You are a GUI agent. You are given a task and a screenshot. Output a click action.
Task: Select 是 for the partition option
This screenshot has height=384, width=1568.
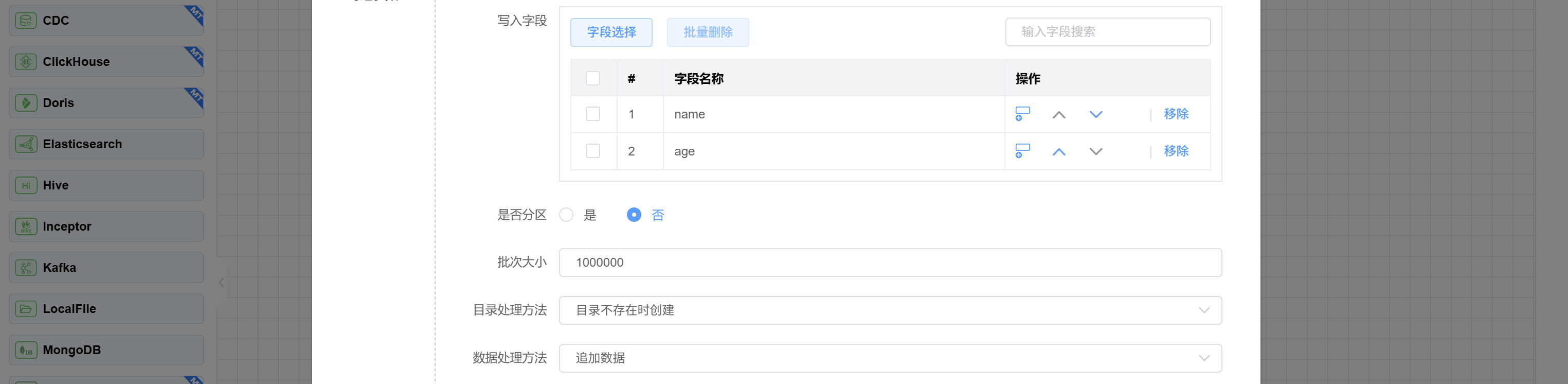point(566,215)
